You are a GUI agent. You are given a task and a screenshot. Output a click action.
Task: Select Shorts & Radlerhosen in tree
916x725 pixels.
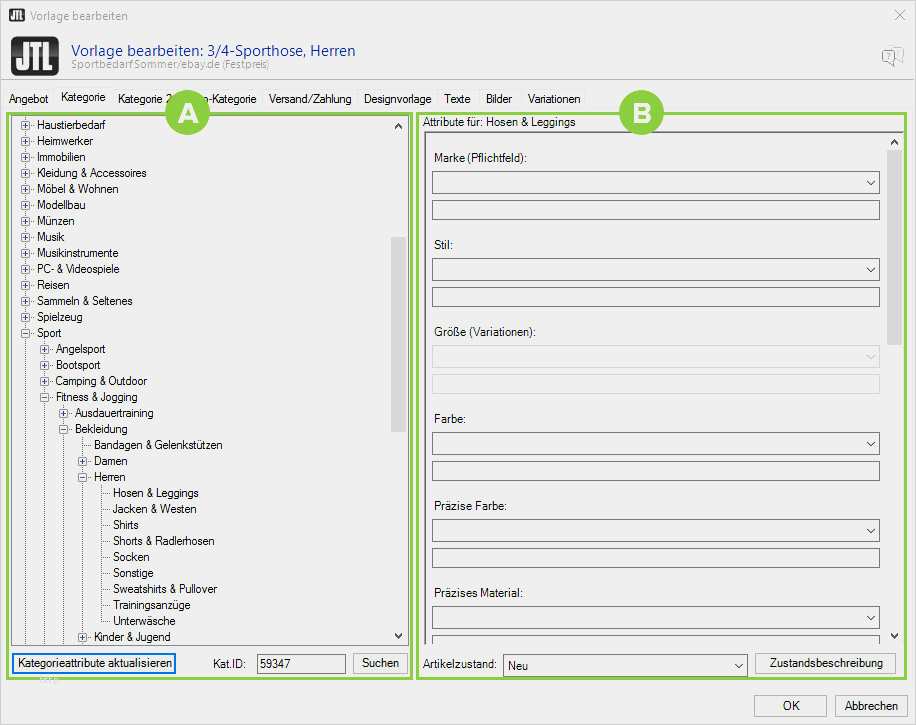[163, 541]
